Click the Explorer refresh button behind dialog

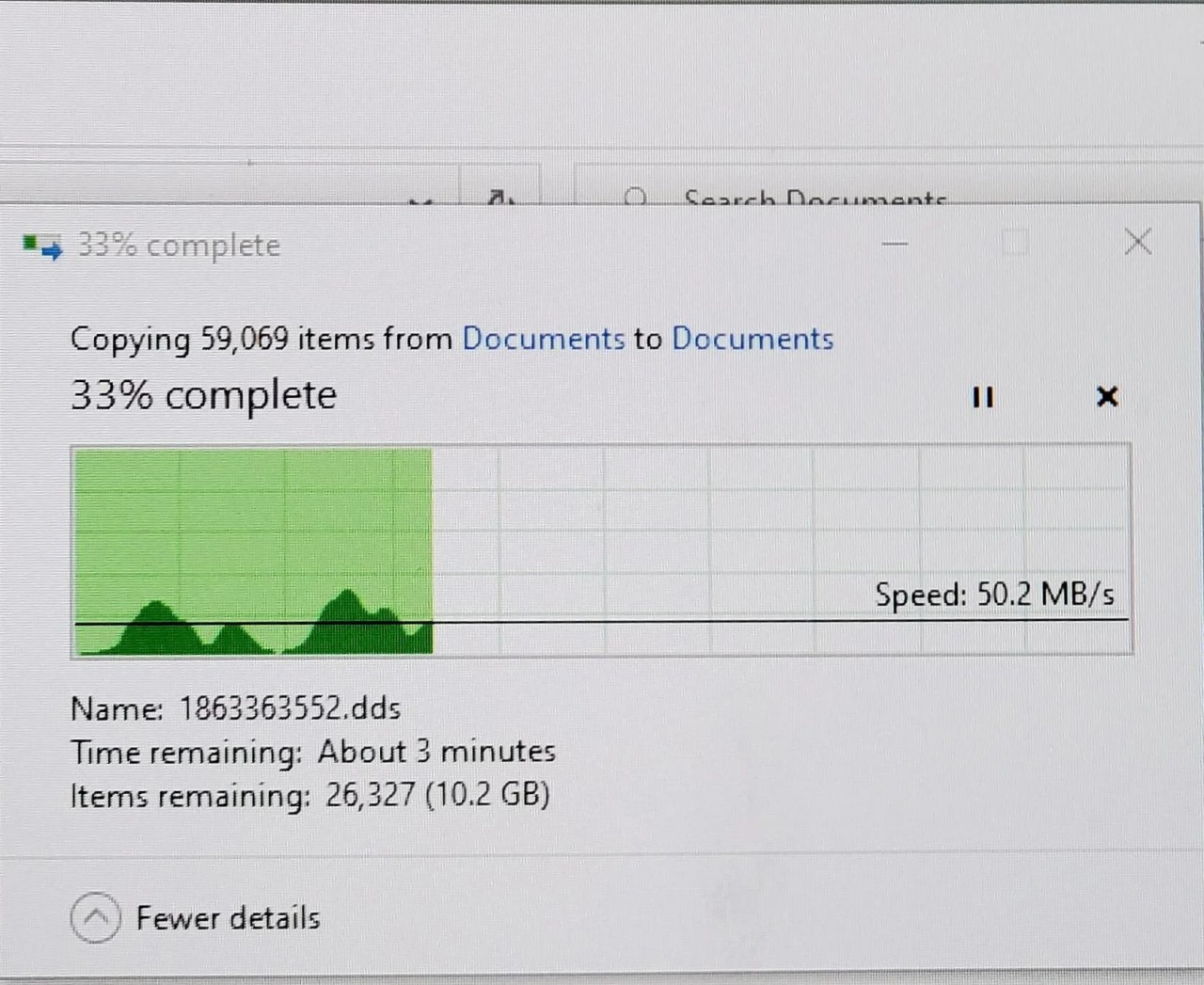499,197
